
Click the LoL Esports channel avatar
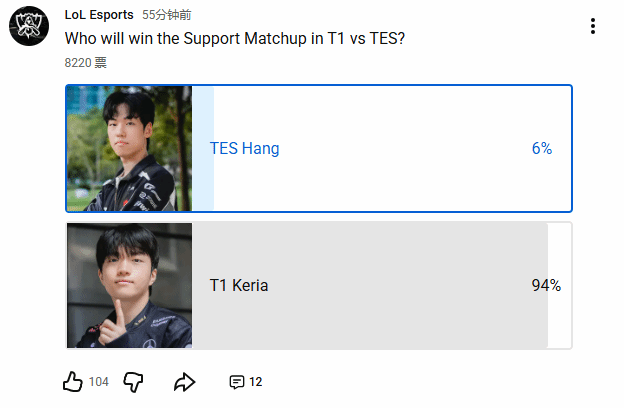coord(28,30)
